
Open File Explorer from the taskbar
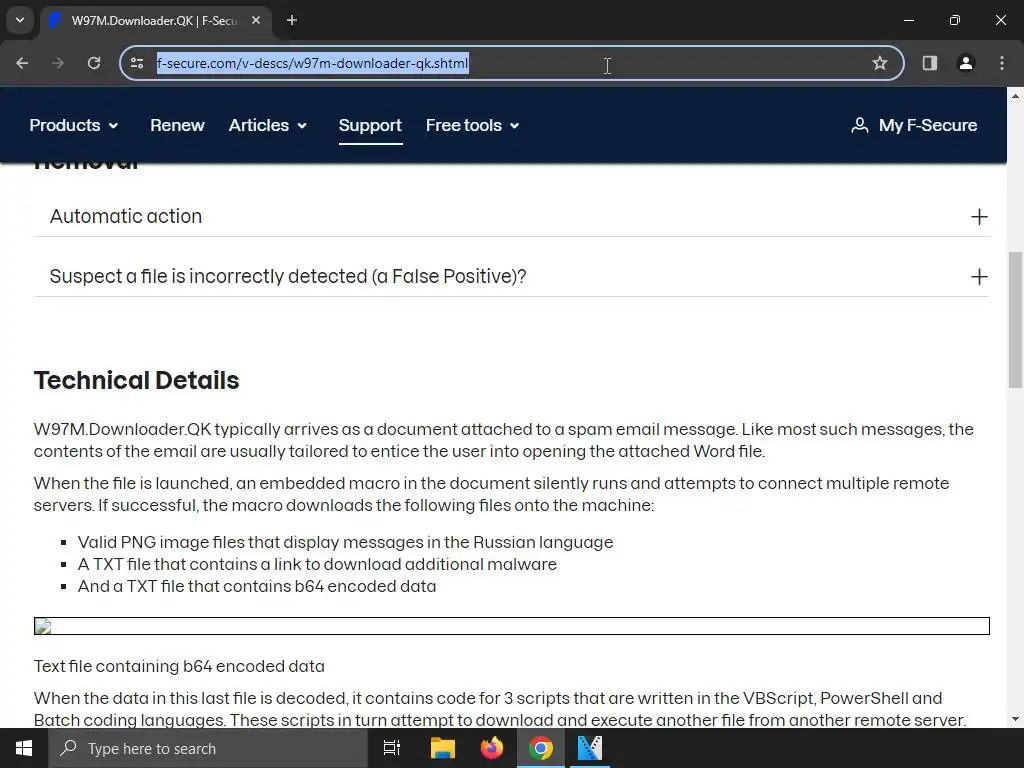coord(442,748)
